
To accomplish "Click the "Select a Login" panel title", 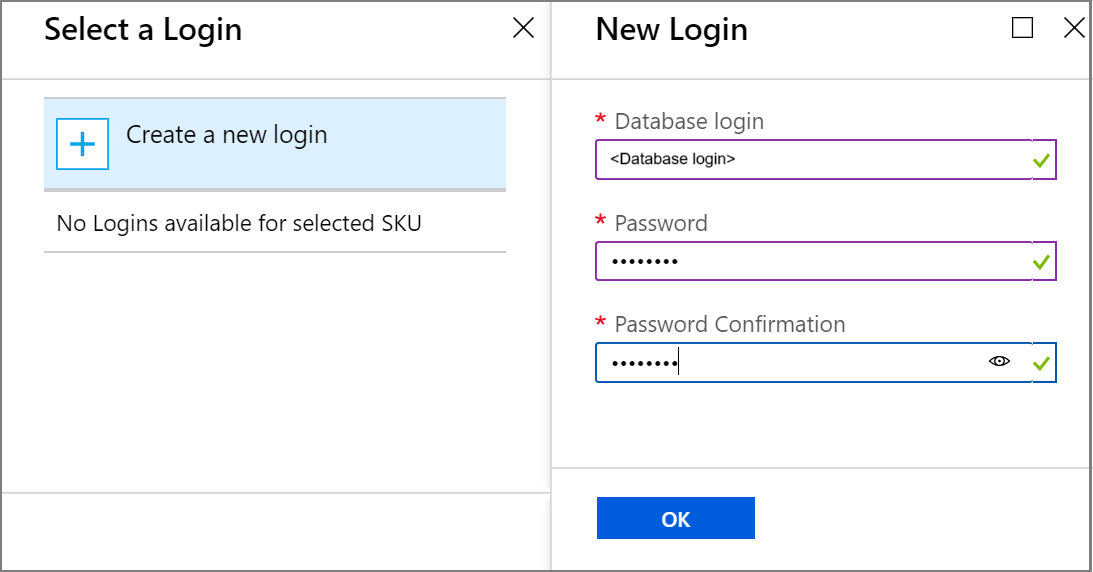I will point(143,30).
